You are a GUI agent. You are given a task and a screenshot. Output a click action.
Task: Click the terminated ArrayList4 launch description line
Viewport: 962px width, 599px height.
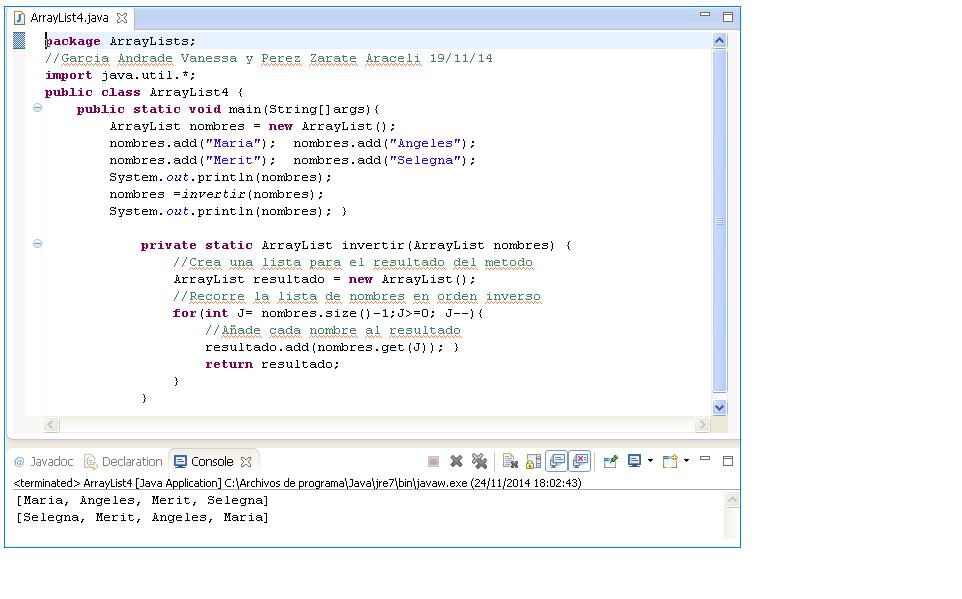[298, 483]
